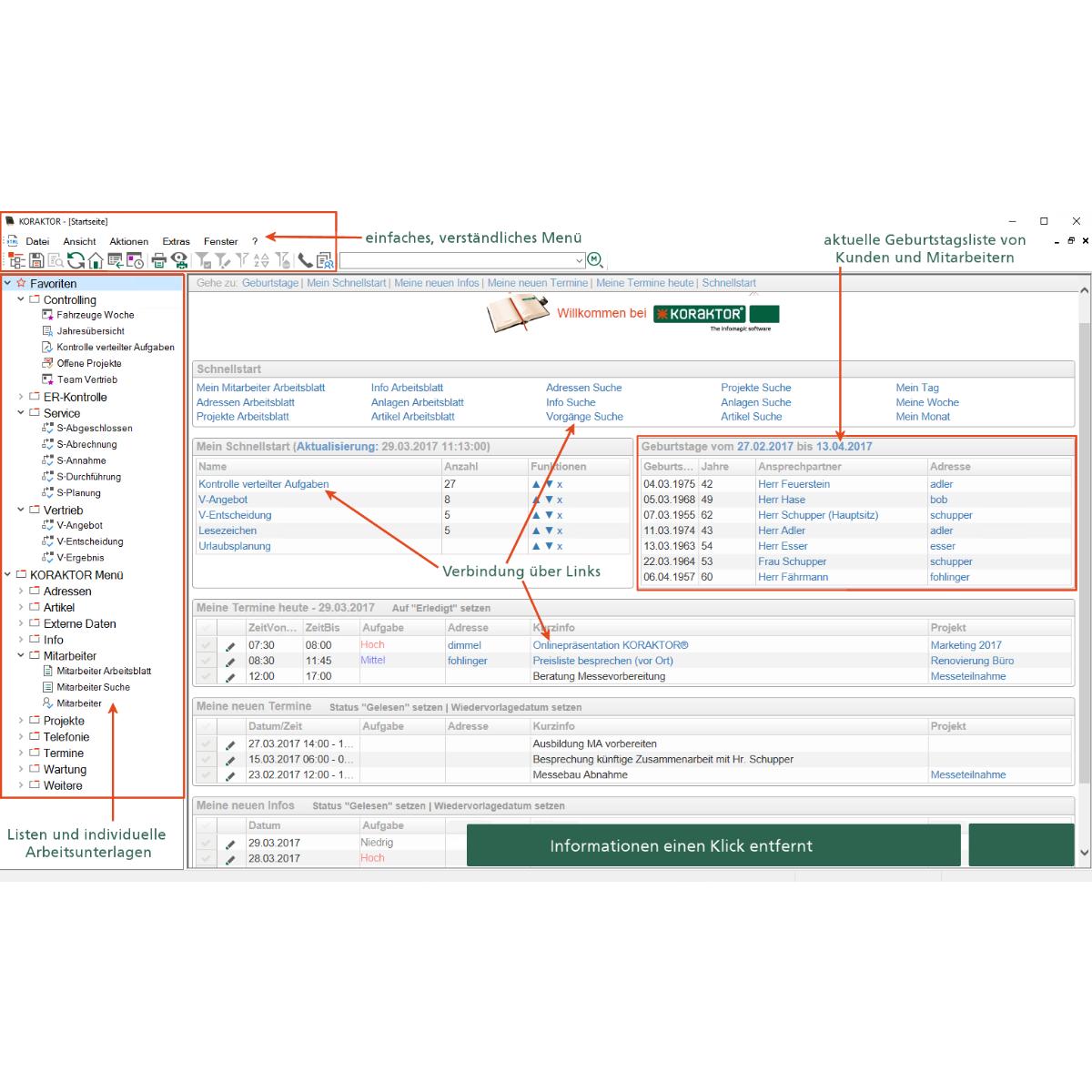Click the contact search icon beside the phone
The width and height of the screenshot is (1092, 1092).
pyautogui.click(x=325, y=261)
